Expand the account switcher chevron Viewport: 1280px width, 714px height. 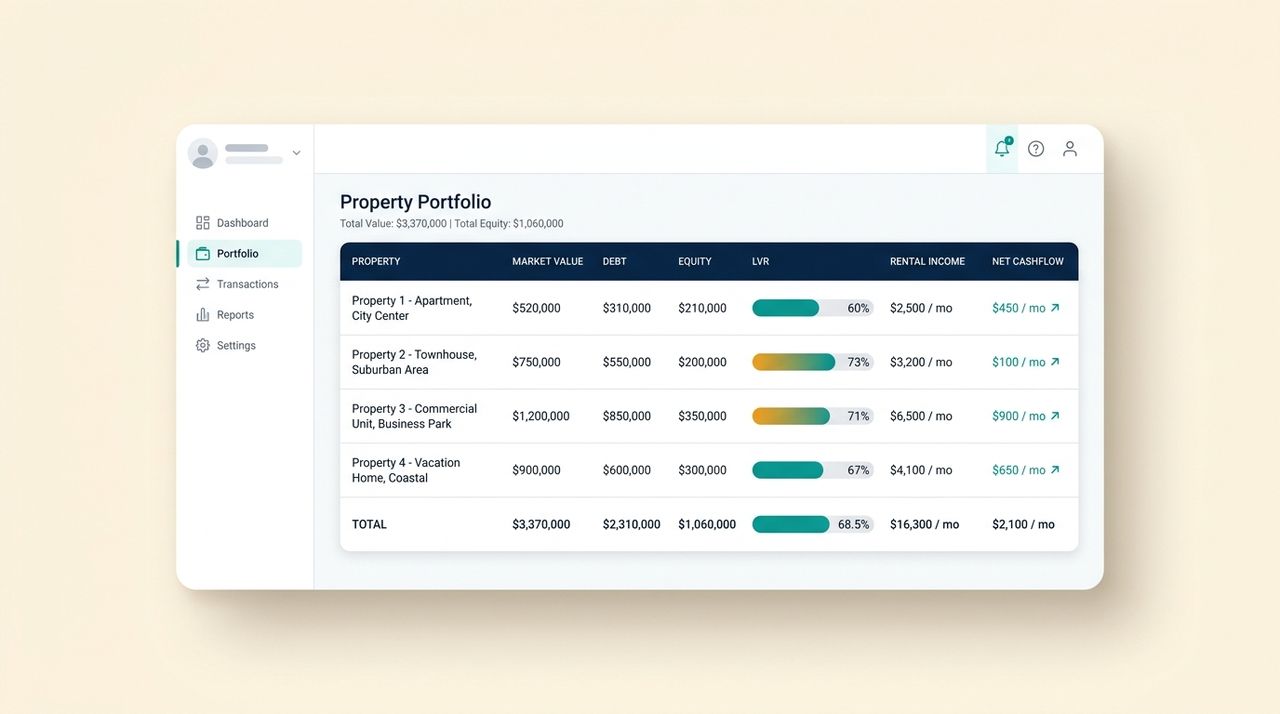tap(296, 153)
